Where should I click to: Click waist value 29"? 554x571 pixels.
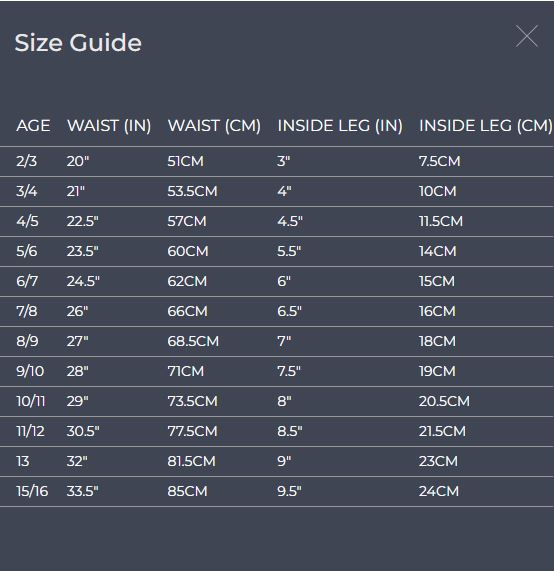(x=78, y=401)
